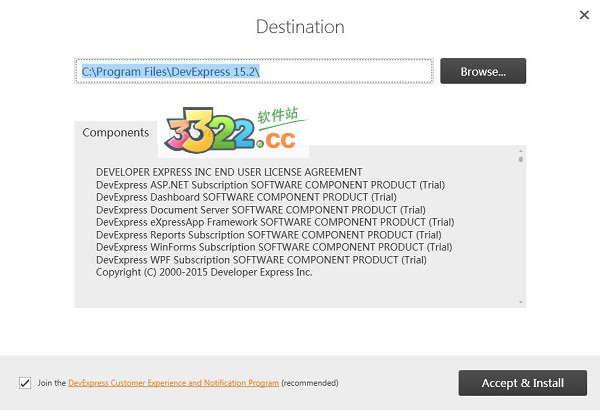This screenshot has width=600, height=410.
Task: Open the DevExpress Customer Experience Program link
Action: coord(173,383)
